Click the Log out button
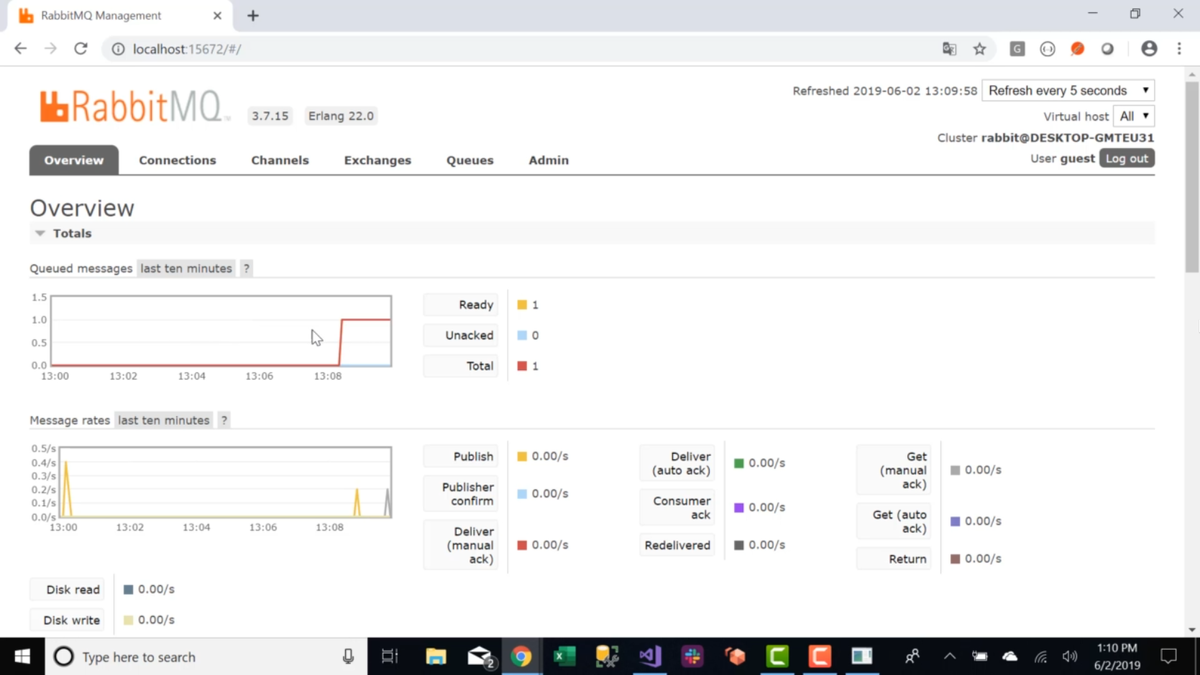The image size is (1200, 675). coord(1127,158)
